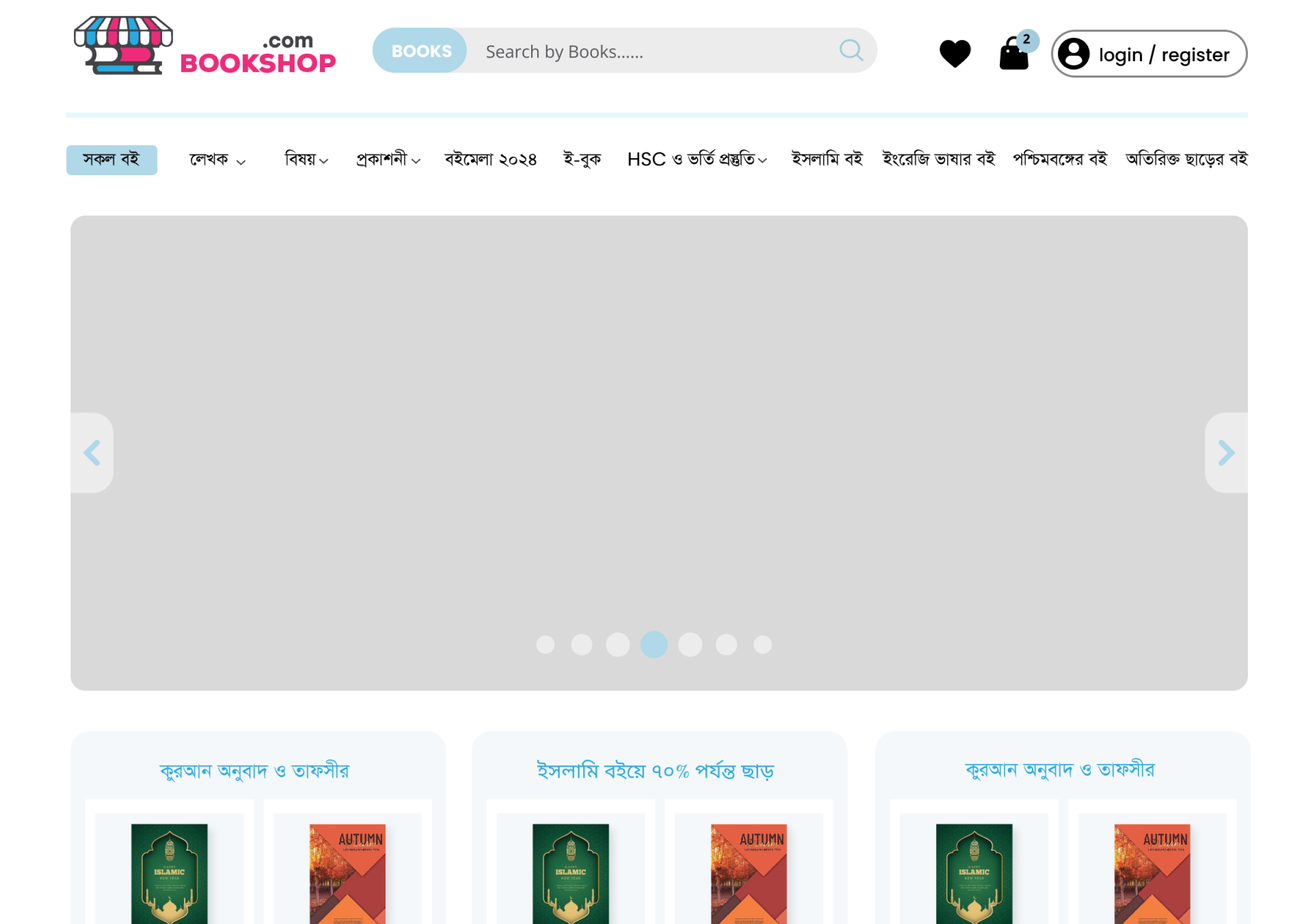Select the সকল বই tab
This screenshot has width=1312, height=924.
tap(111, 159)
